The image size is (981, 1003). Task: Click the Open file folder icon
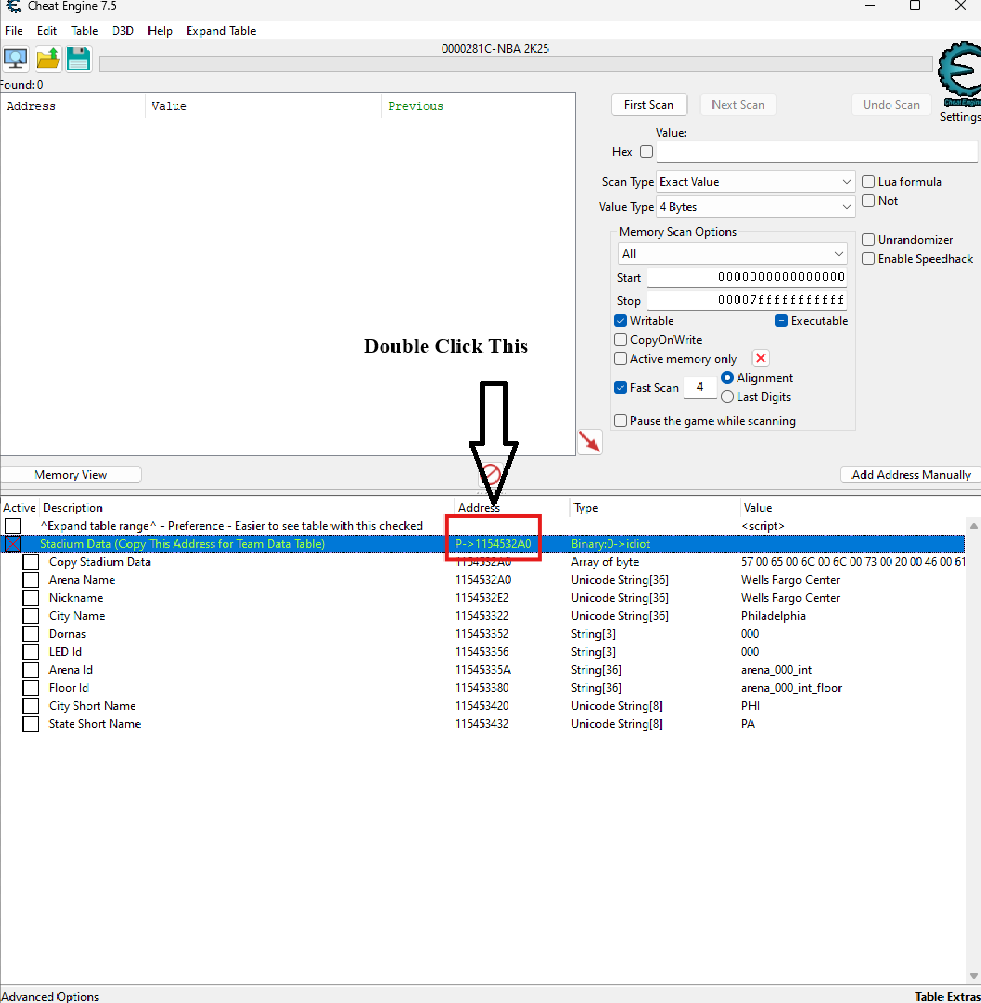click(48, 59)
